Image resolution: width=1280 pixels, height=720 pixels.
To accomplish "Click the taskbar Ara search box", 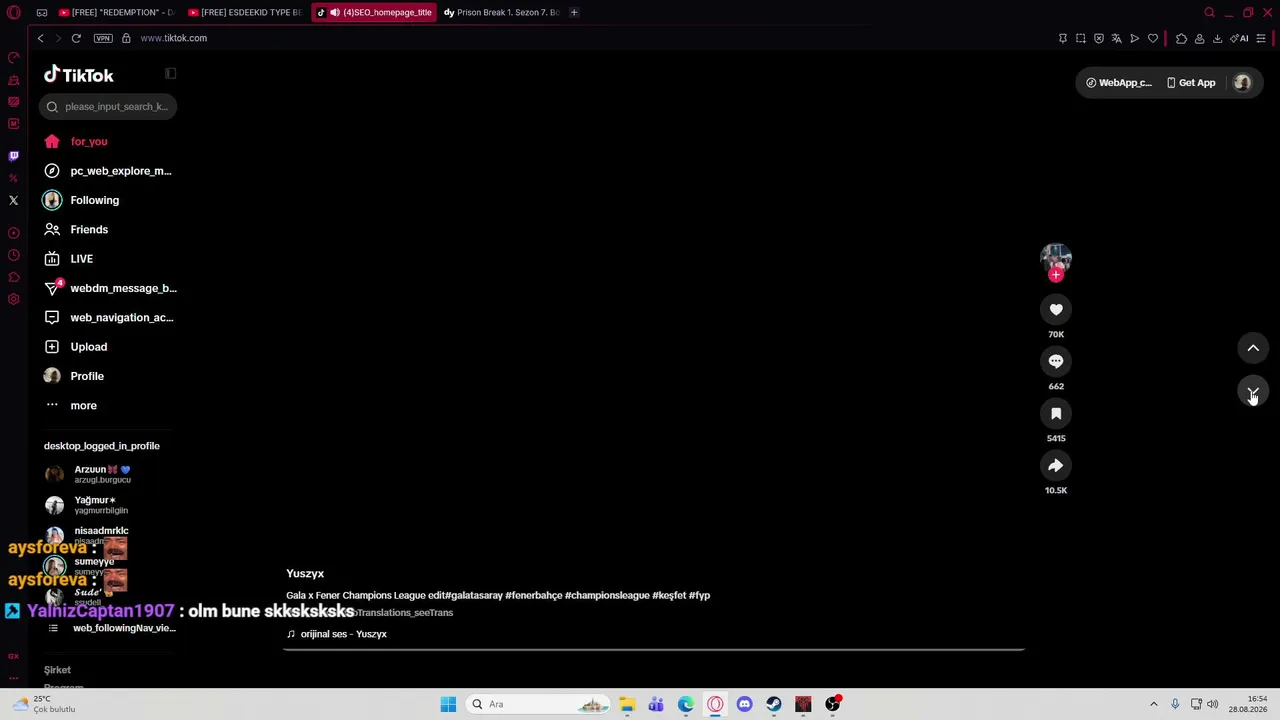I will 539,704.
